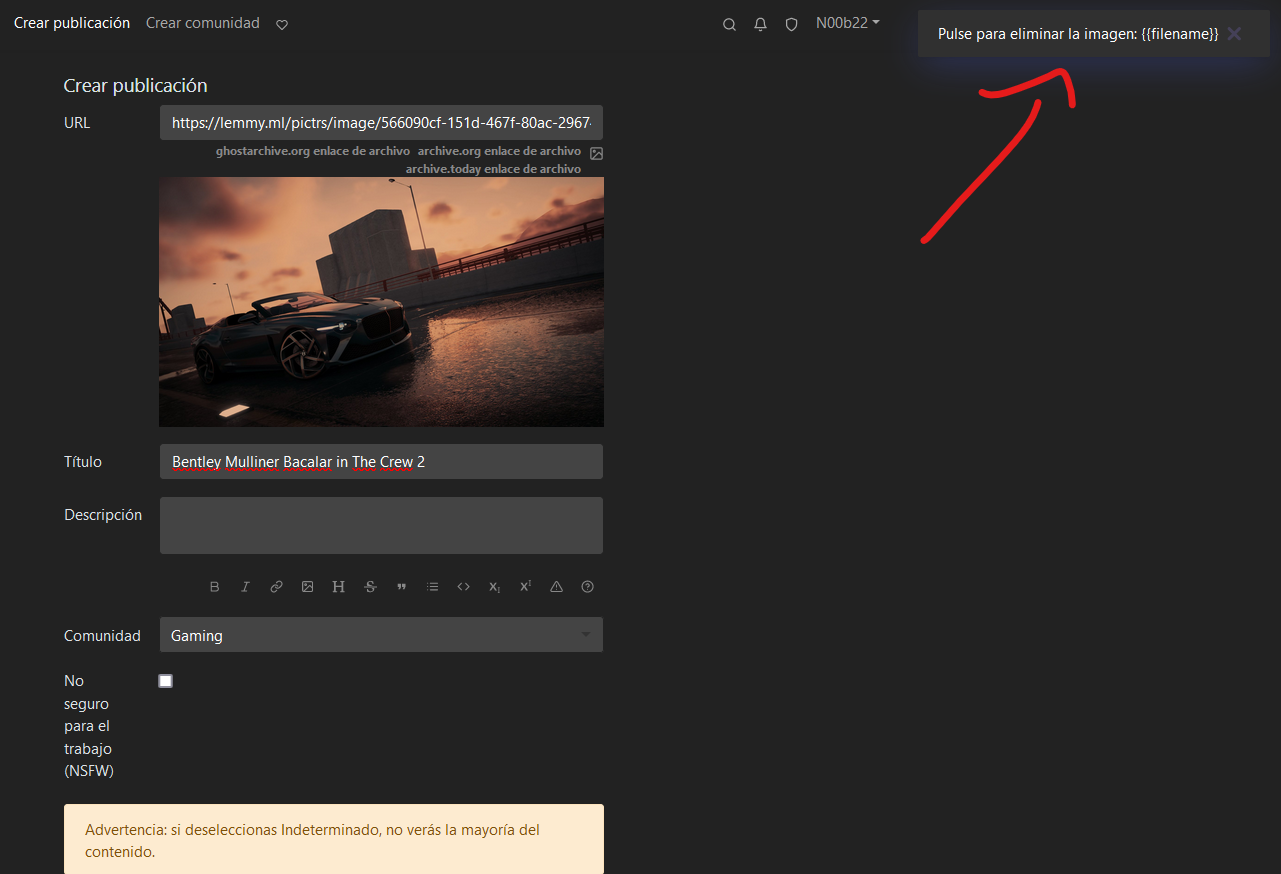Insert a header with the H icon
The height and width of the screenshot is (874, 1281).
[339, 587]
